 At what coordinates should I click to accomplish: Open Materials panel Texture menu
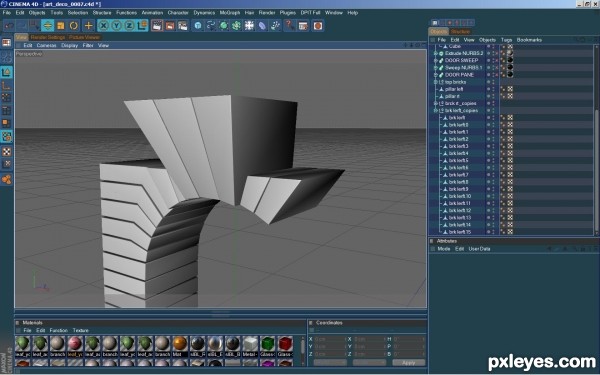(81, 330)
